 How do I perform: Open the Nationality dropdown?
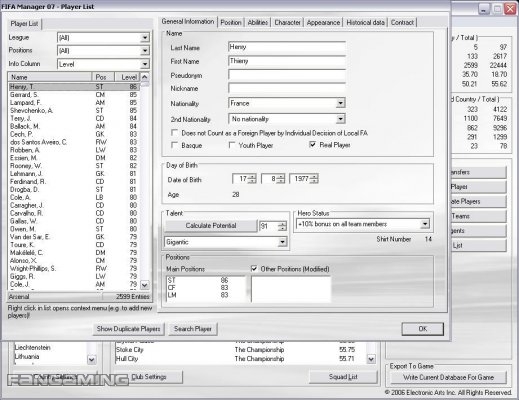pos(340,103)
